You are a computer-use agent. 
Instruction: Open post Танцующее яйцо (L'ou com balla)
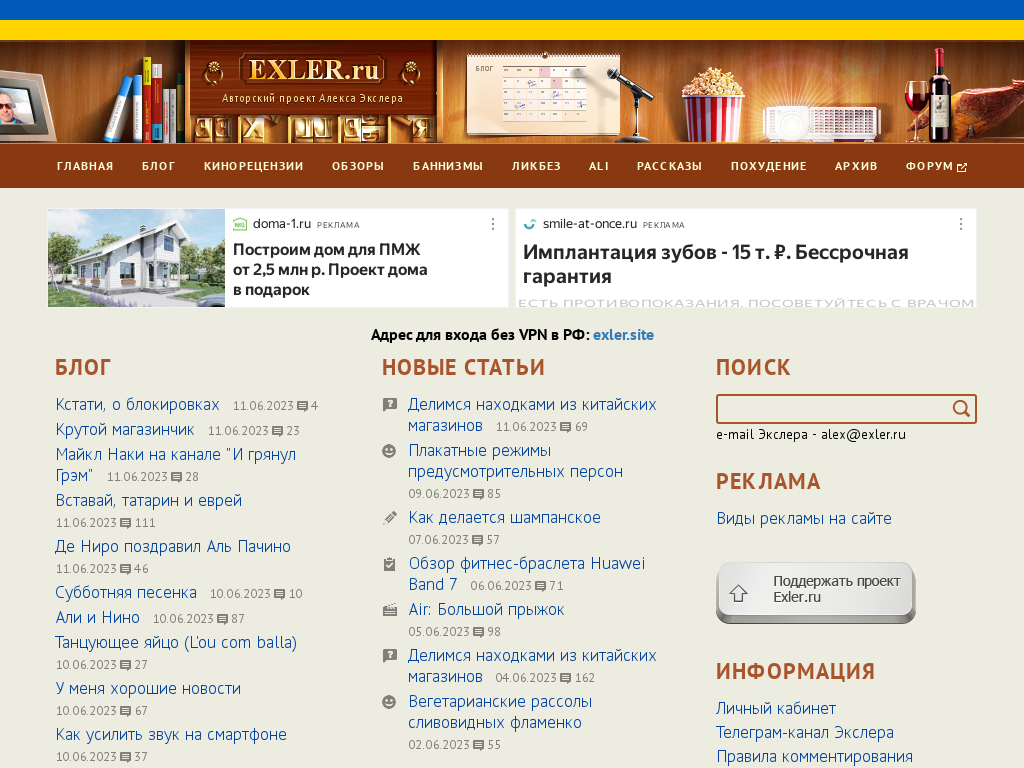pyautogui.click(x=176, y=643)
